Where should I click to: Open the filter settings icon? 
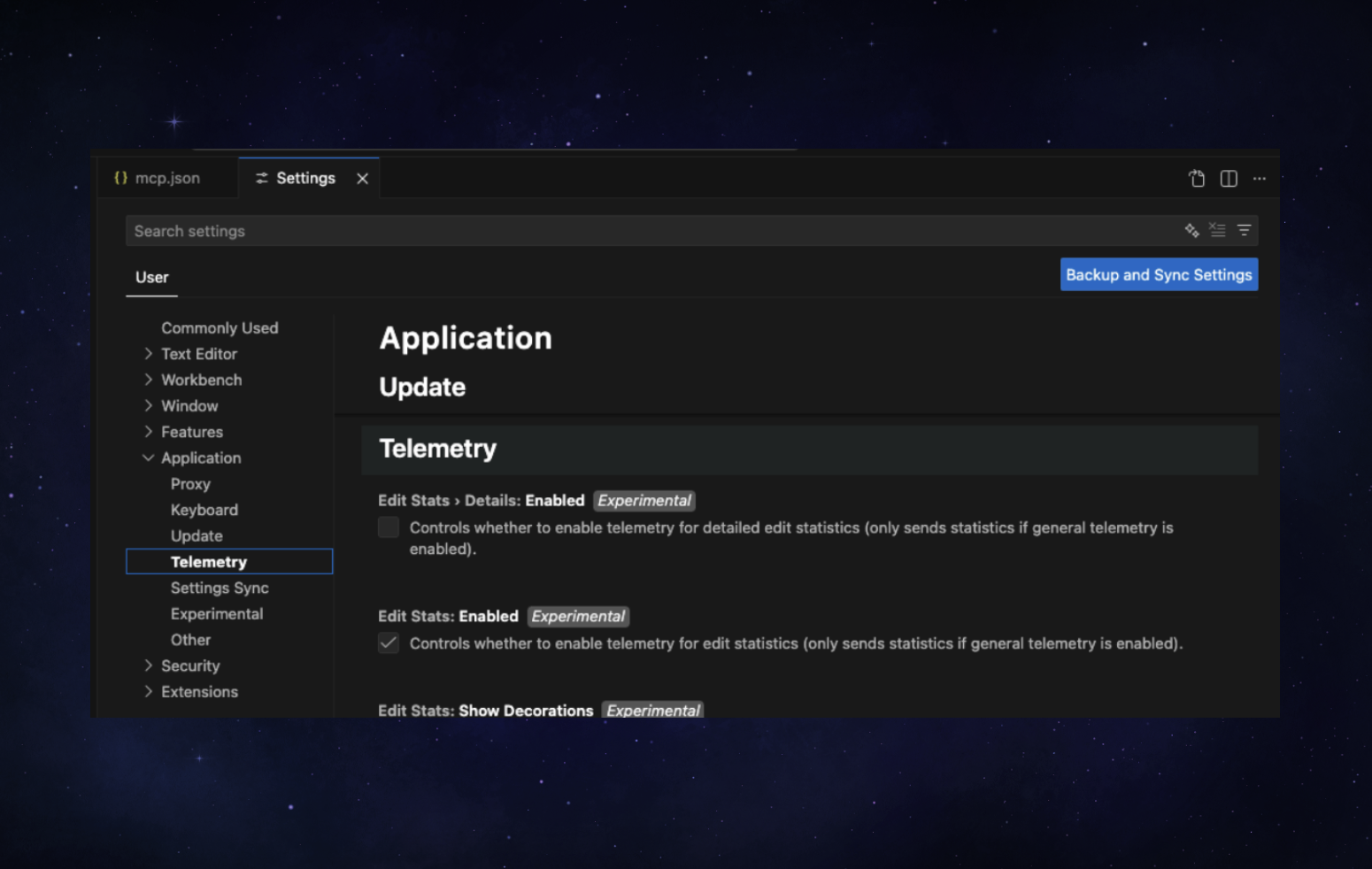pyautogui.click(x=1244, y=230)
